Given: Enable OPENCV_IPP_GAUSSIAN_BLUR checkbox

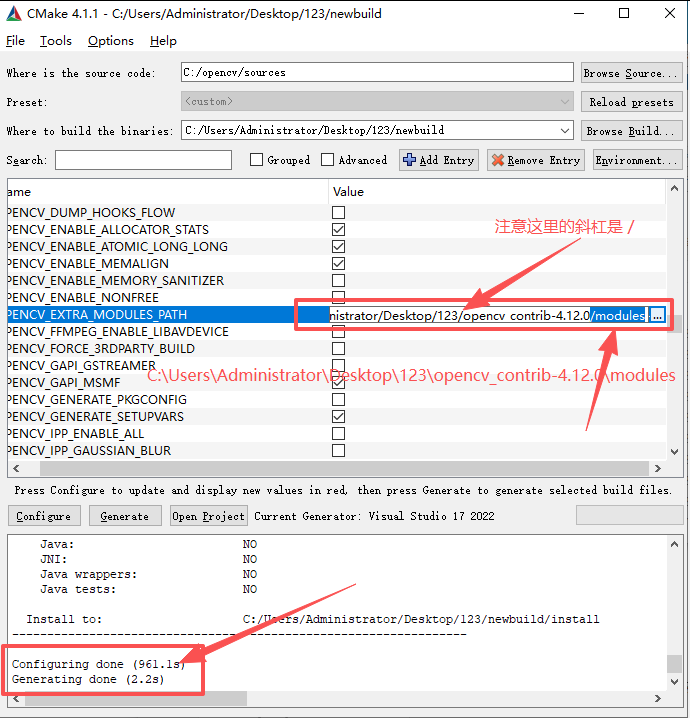Looking at the screenshot, I should (338, 451).
